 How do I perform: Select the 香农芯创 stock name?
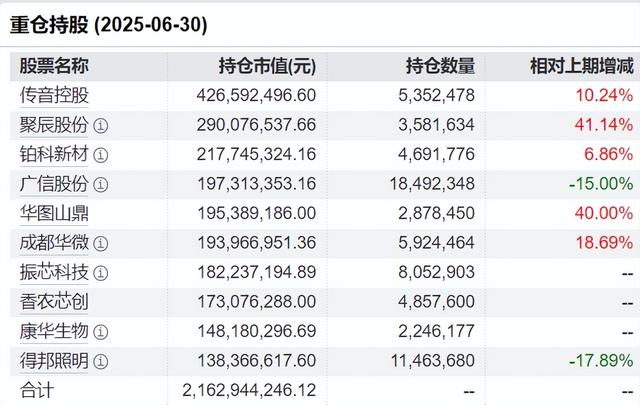click(x=54, y=301)
